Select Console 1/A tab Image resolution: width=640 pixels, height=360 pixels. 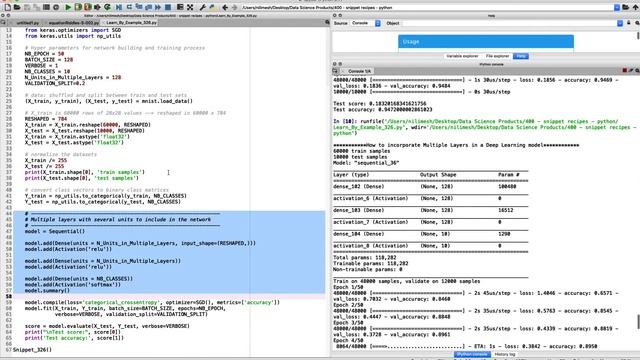pos(359,71)
